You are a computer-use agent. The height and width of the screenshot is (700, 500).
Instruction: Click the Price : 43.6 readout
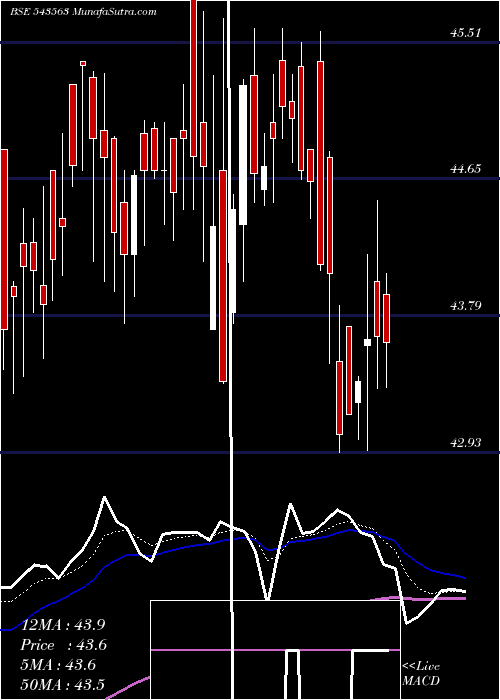tap(64, 645)
